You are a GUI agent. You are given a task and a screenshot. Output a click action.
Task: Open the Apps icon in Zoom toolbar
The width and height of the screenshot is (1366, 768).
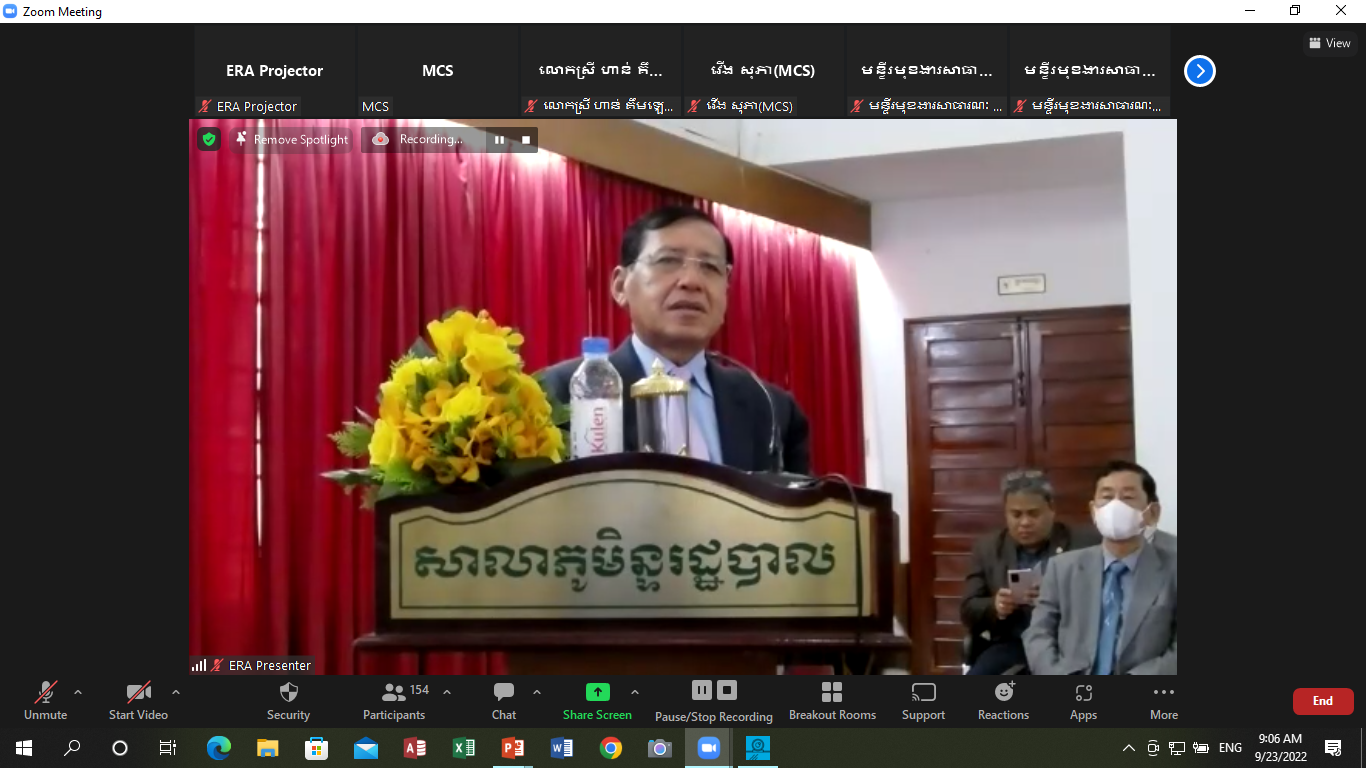tap(1083, 692)
